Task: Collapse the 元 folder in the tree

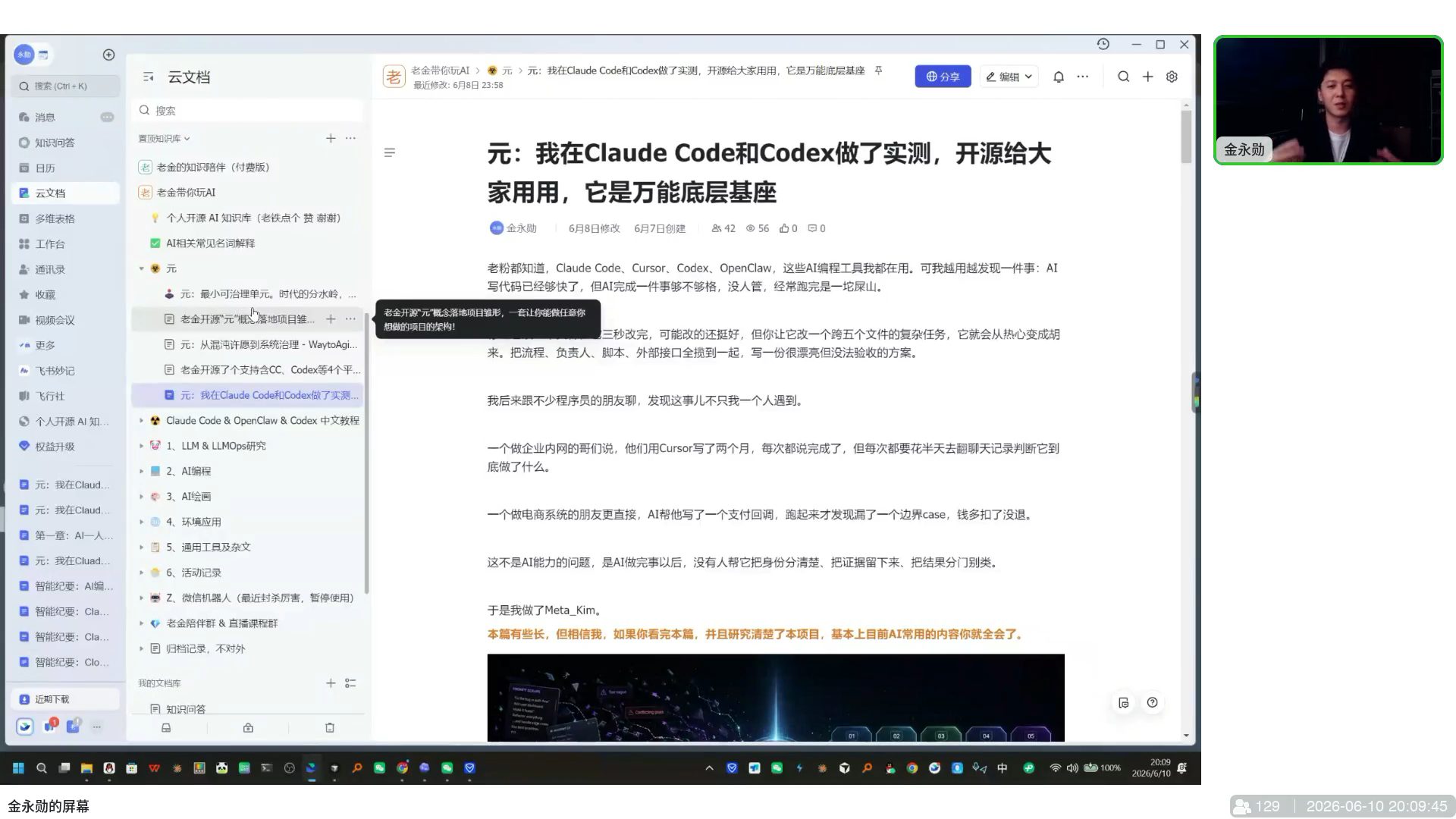Action: pyautogui.click(x=141, y=268)
